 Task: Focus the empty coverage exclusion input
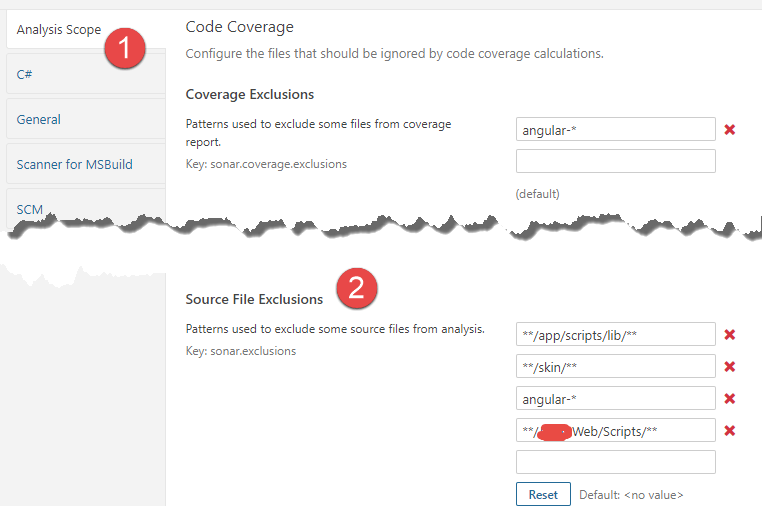tap(616, 161)
